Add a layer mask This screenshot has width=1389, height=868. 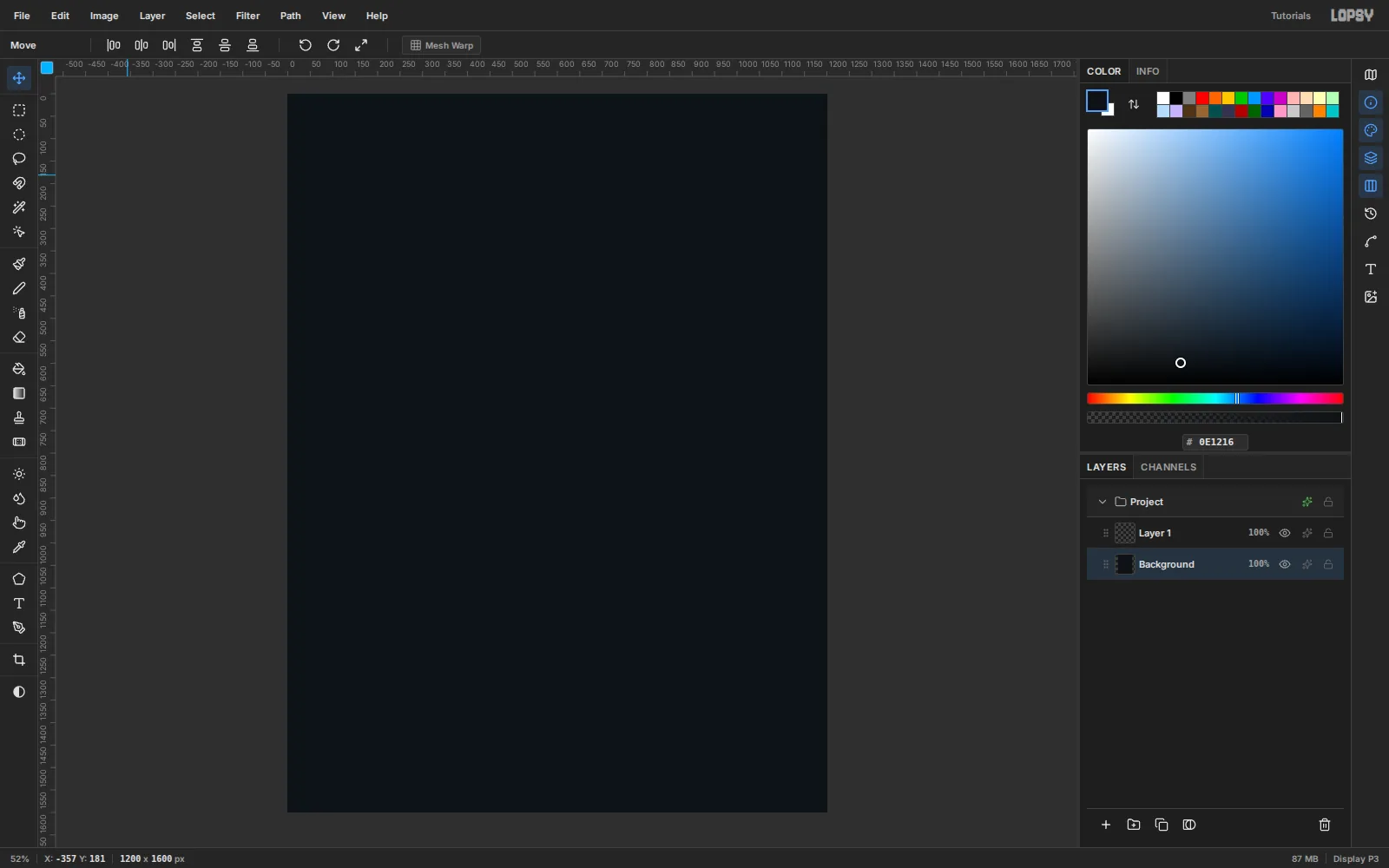point(1189,825)
